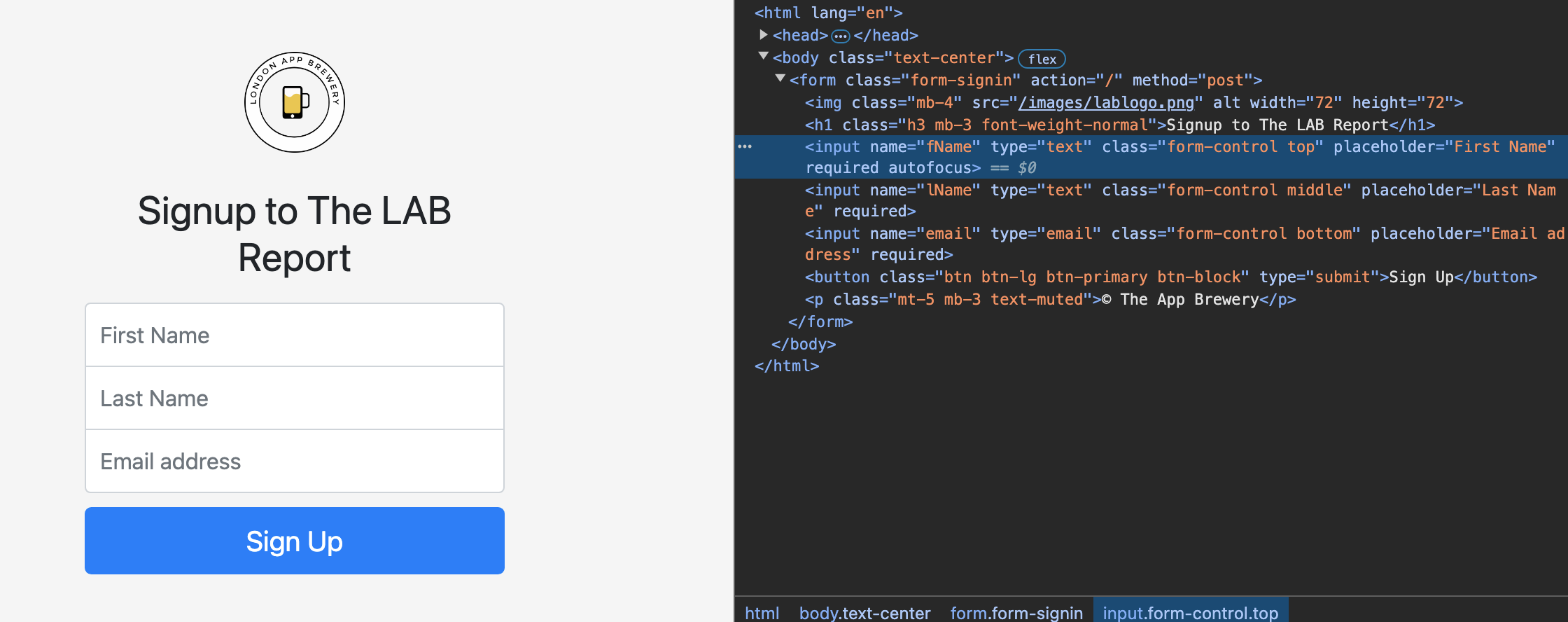Click the blue Sign Up button
Image resolution: width=1568 pixels, height=622 pixels.
[295, 541]
